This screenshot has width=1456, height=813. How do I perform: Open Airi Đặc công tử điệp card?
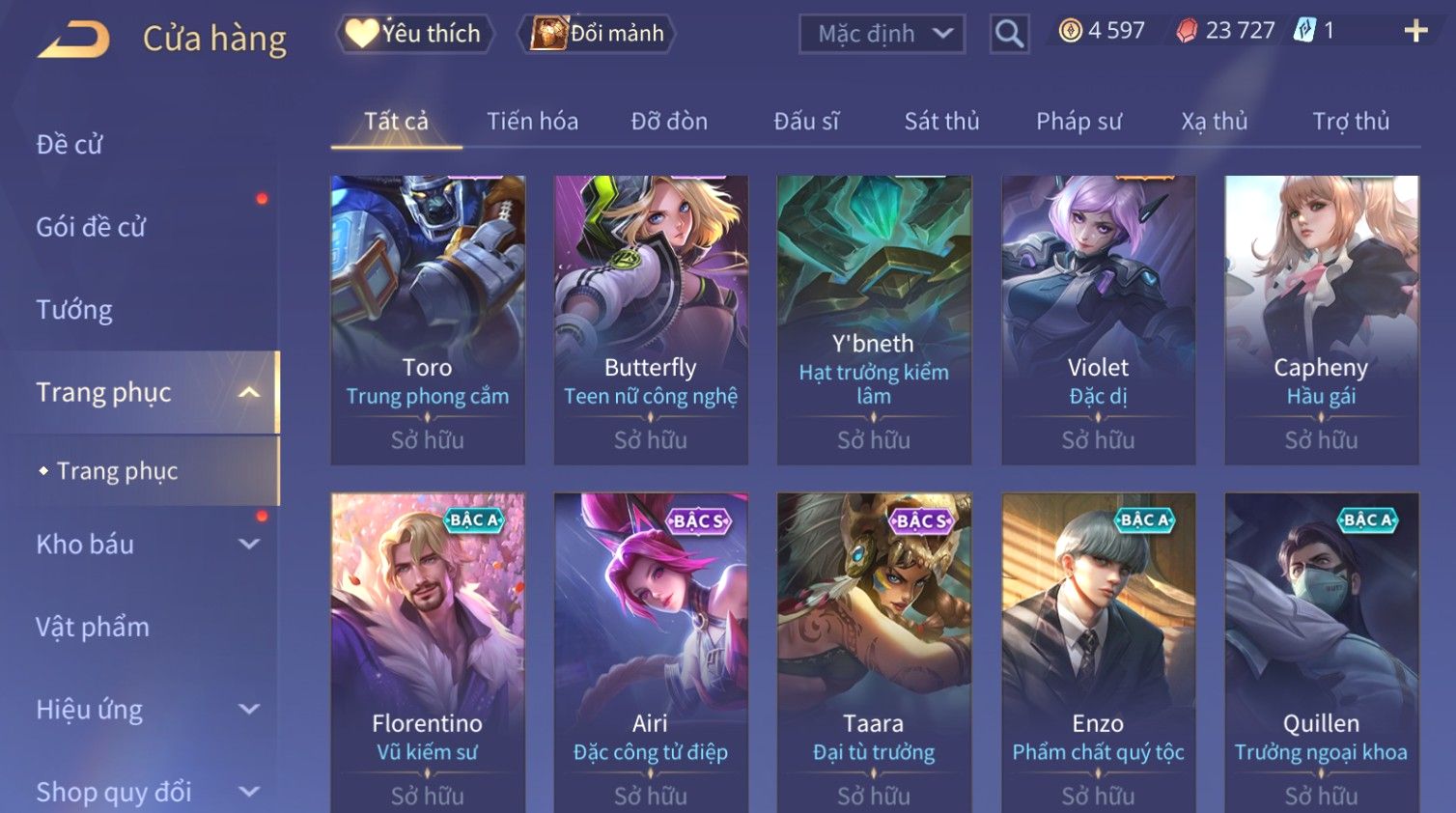(651, 653)
